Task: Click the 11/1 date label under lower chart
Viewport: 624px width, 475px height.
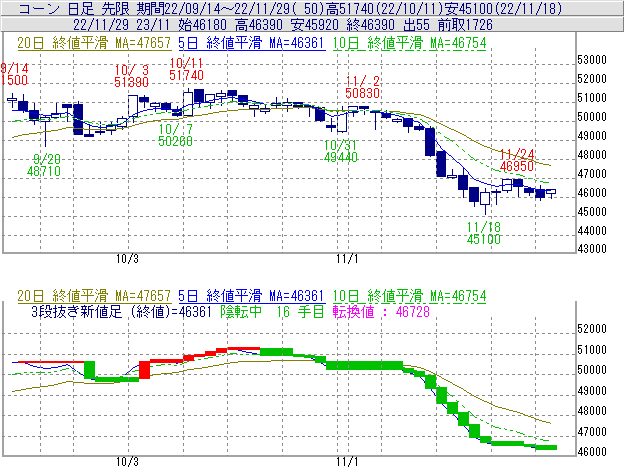Action: [x=347, y=462]
